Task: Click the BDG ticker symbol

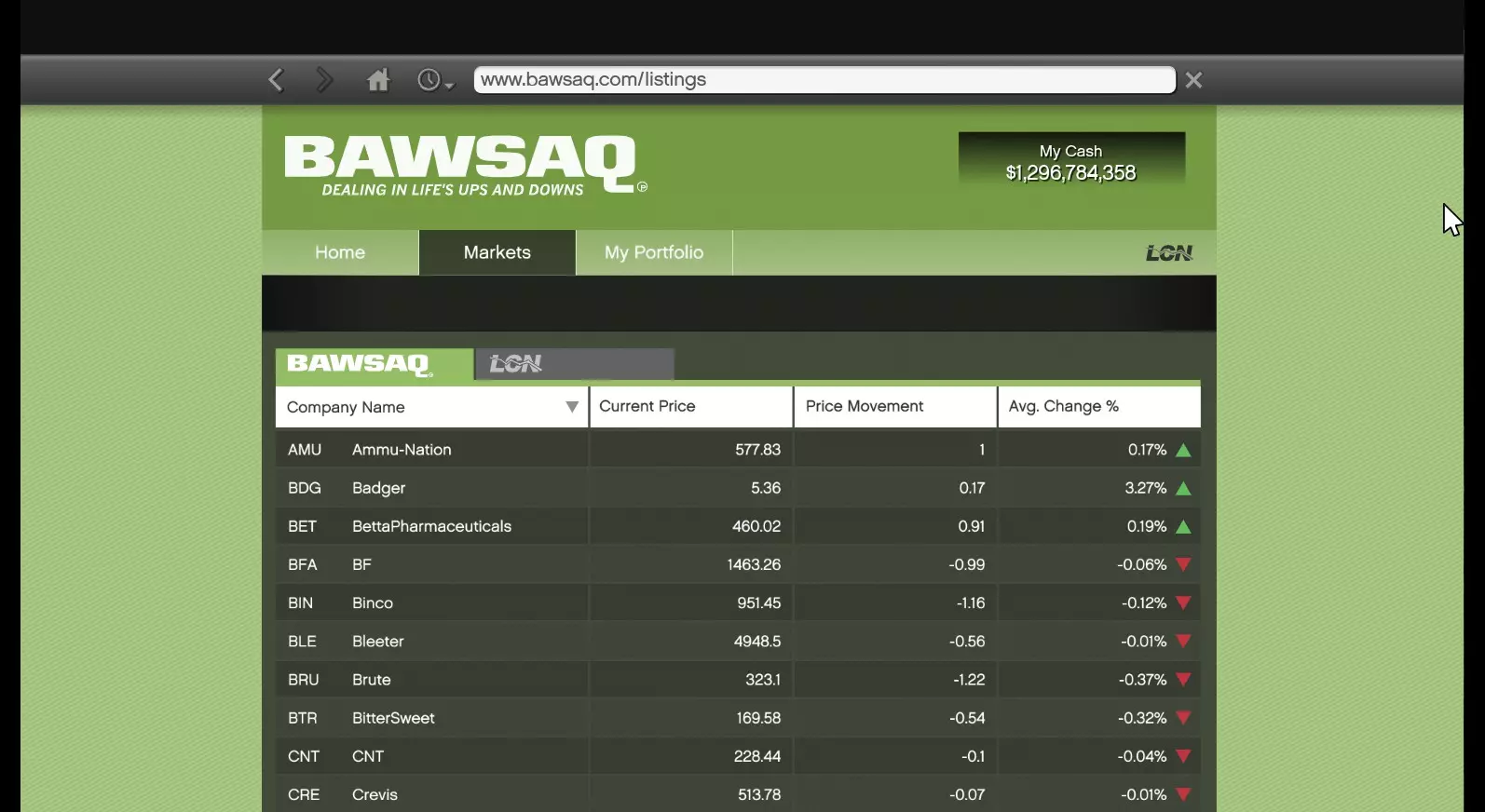Action: tap(305, 488)
